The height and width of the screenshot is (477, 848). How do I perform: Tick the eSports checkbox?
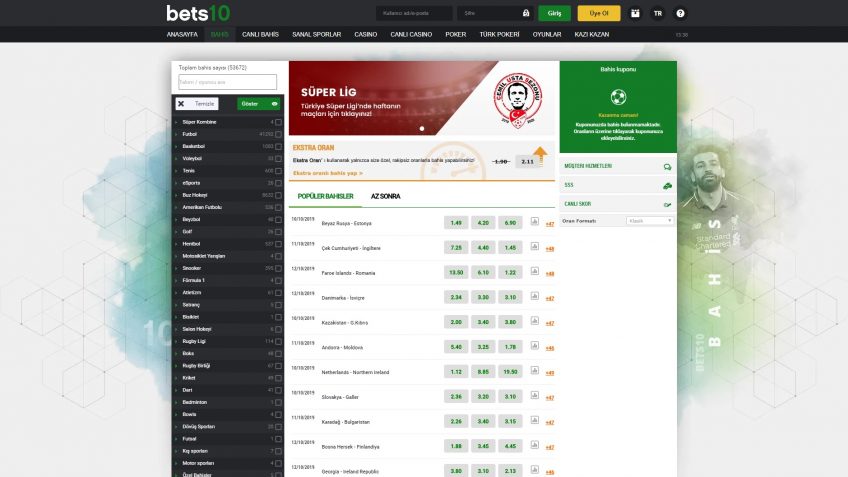coord(279,183)
